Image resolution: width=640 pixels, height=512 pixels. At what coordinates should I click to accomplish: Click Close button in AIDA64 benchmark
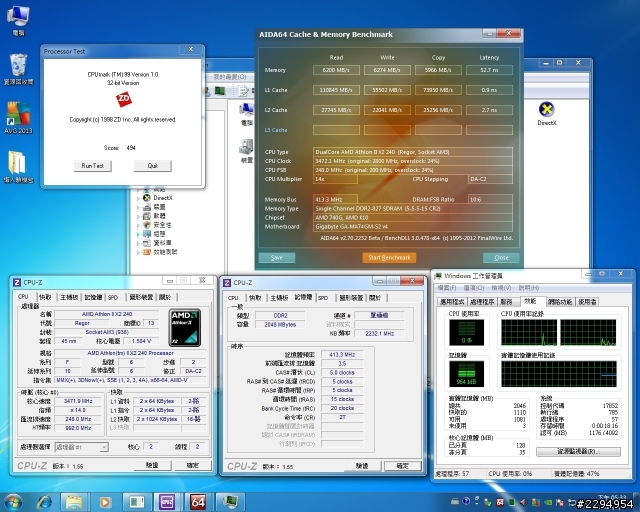(501, 258)
